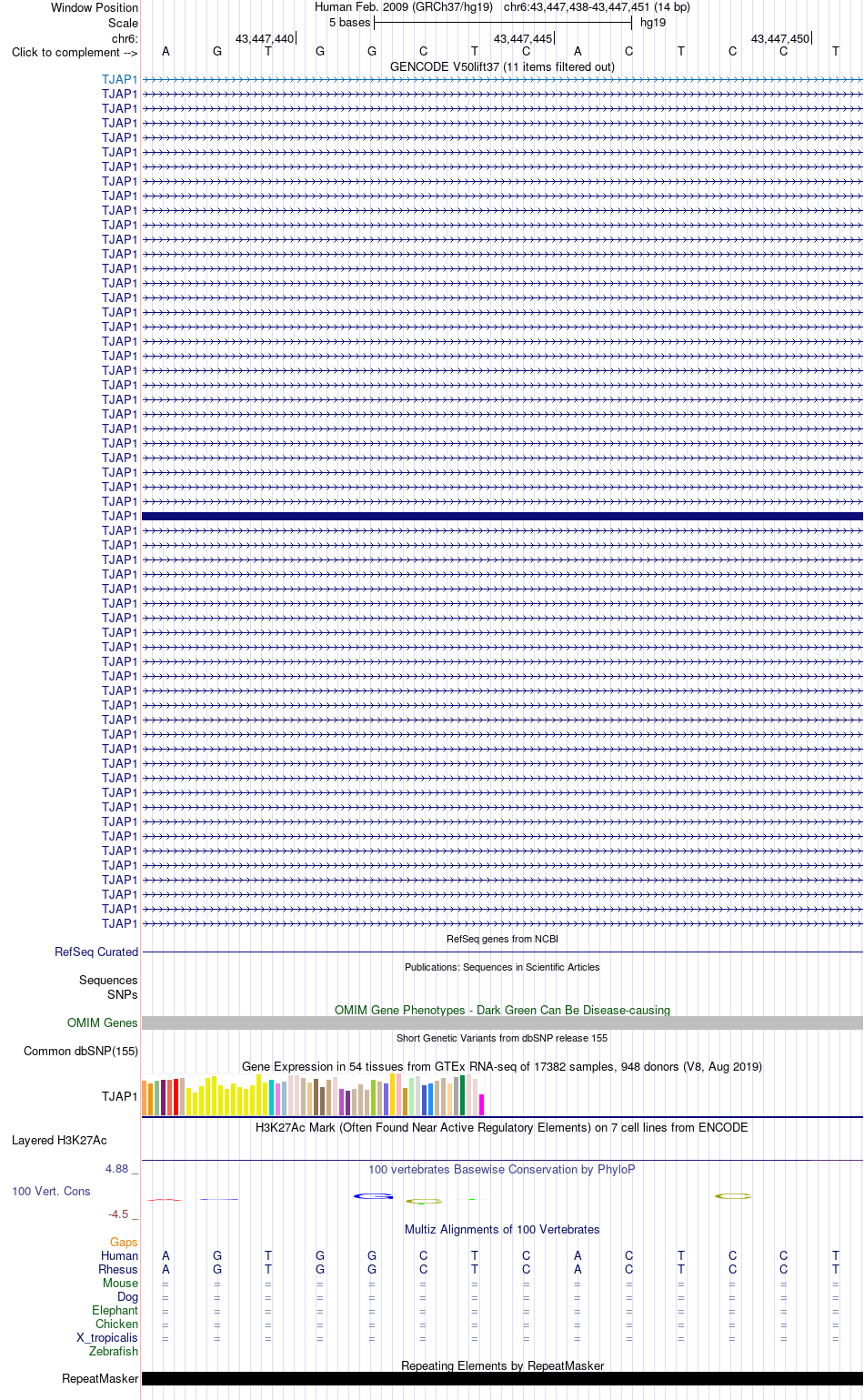This screenshot has width=864, height=1400.
Task: Click the black RepeatMasker bar
Action: (x=502, y=1378)
